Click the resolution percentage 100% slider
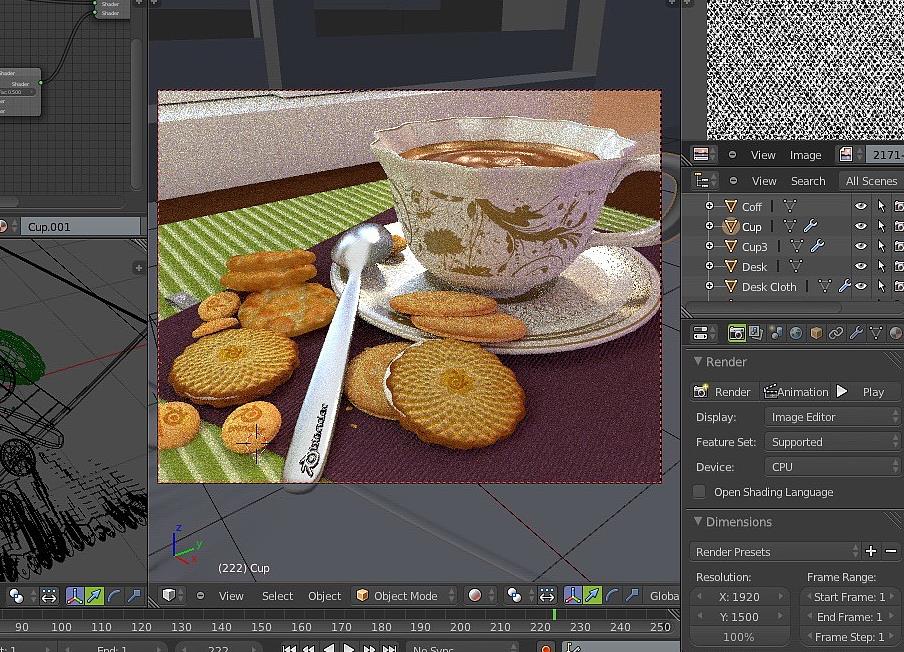Screen dimensions: 904x652 (739, 637)
